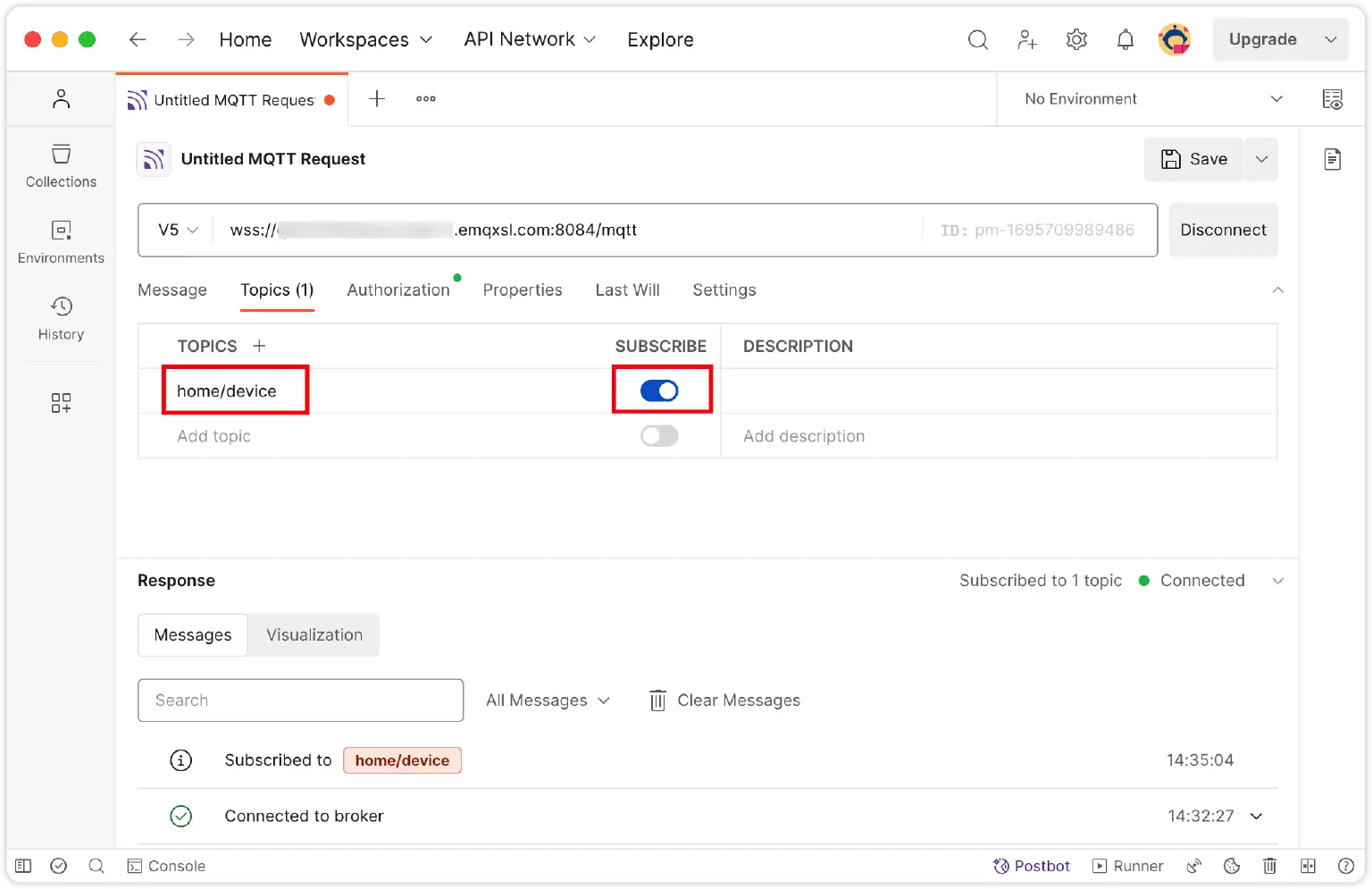Expand the All Messages filter dropdown
Screen dimensions: 1372x889
pos(547,700)
